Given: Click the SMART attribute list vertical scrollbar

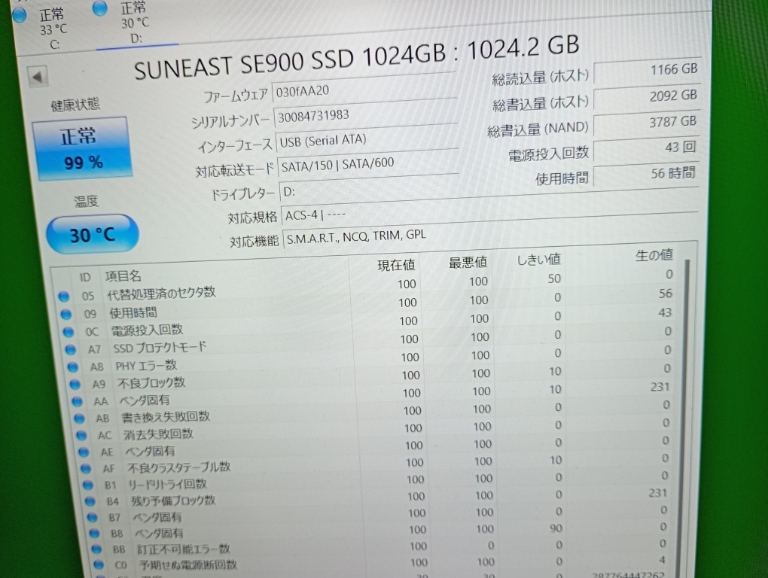Looking at the screenshot, I should coord(684,419).
